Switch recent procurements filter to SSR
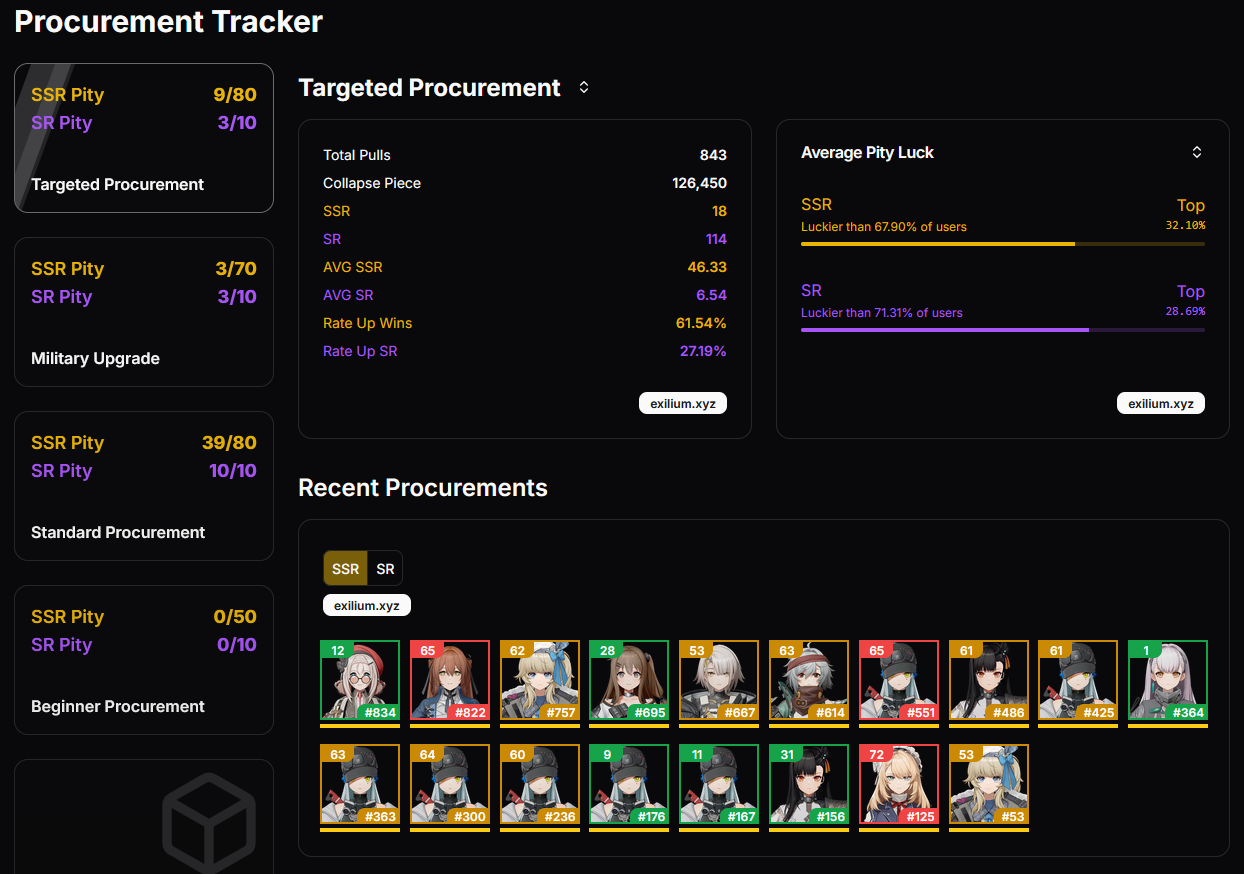The width and height of the screenshot is (1244, 874). click(345, 568)
